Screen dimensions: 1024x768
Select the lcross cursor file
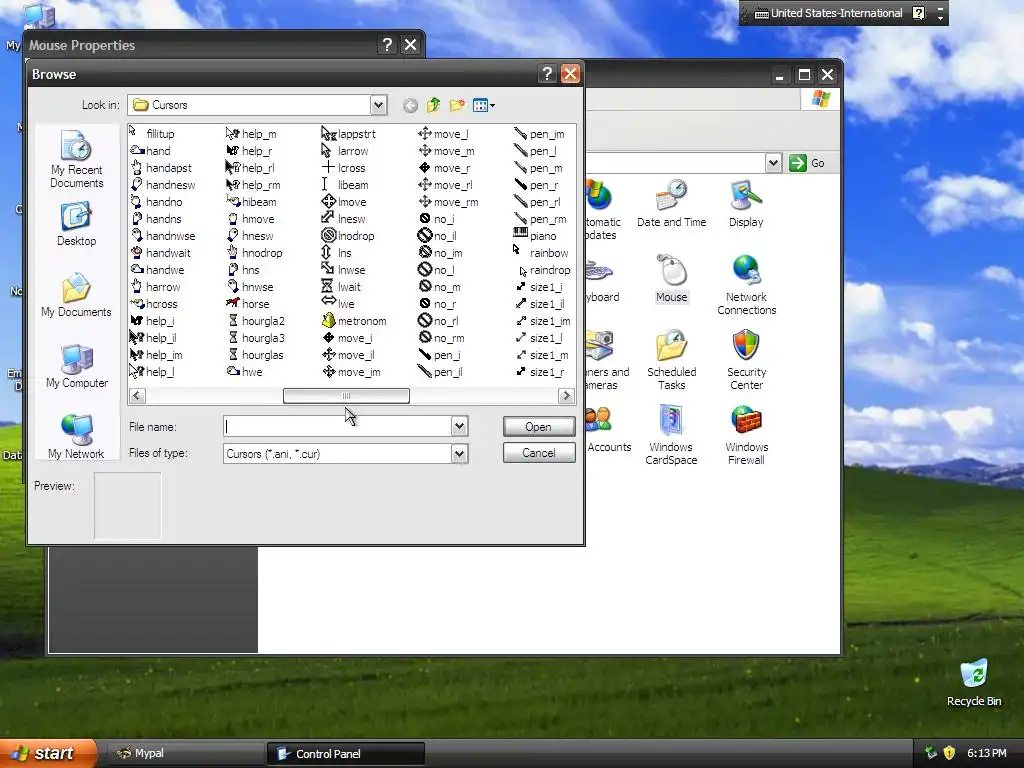(344, 168)
